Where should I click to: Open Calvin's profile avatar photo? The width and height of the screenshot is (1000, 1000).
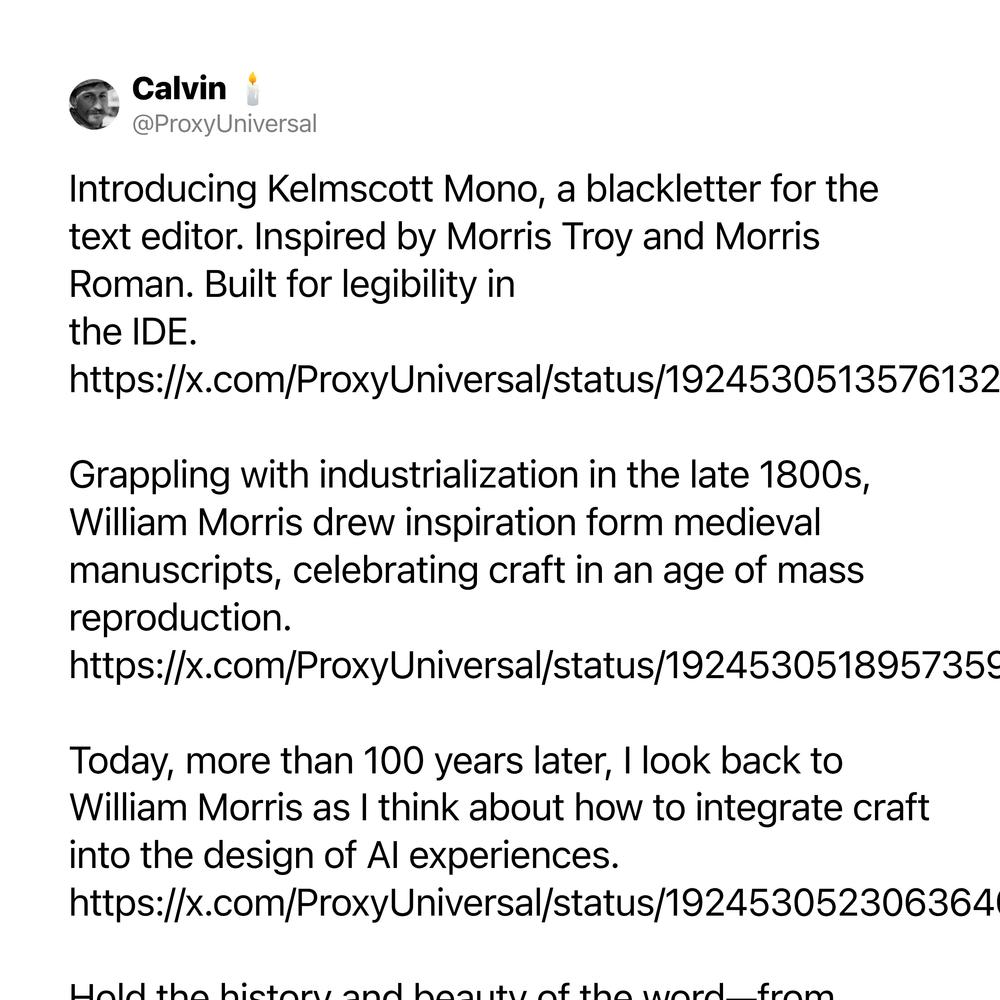94,104
